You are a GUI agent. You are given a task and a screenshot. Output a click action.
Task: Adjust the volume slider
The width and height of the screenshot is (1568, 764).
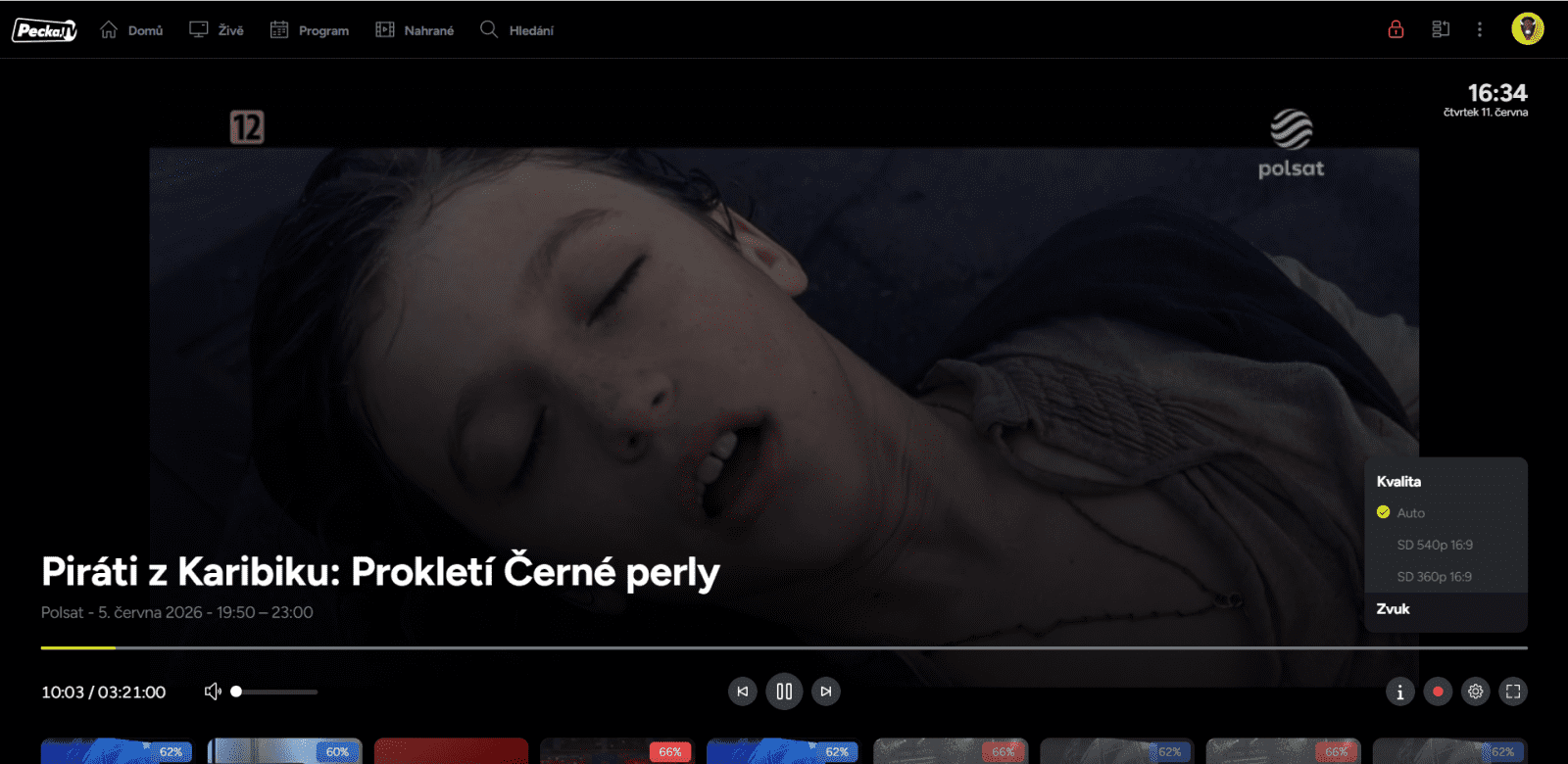pyautogui.click(x=274, y=692)
